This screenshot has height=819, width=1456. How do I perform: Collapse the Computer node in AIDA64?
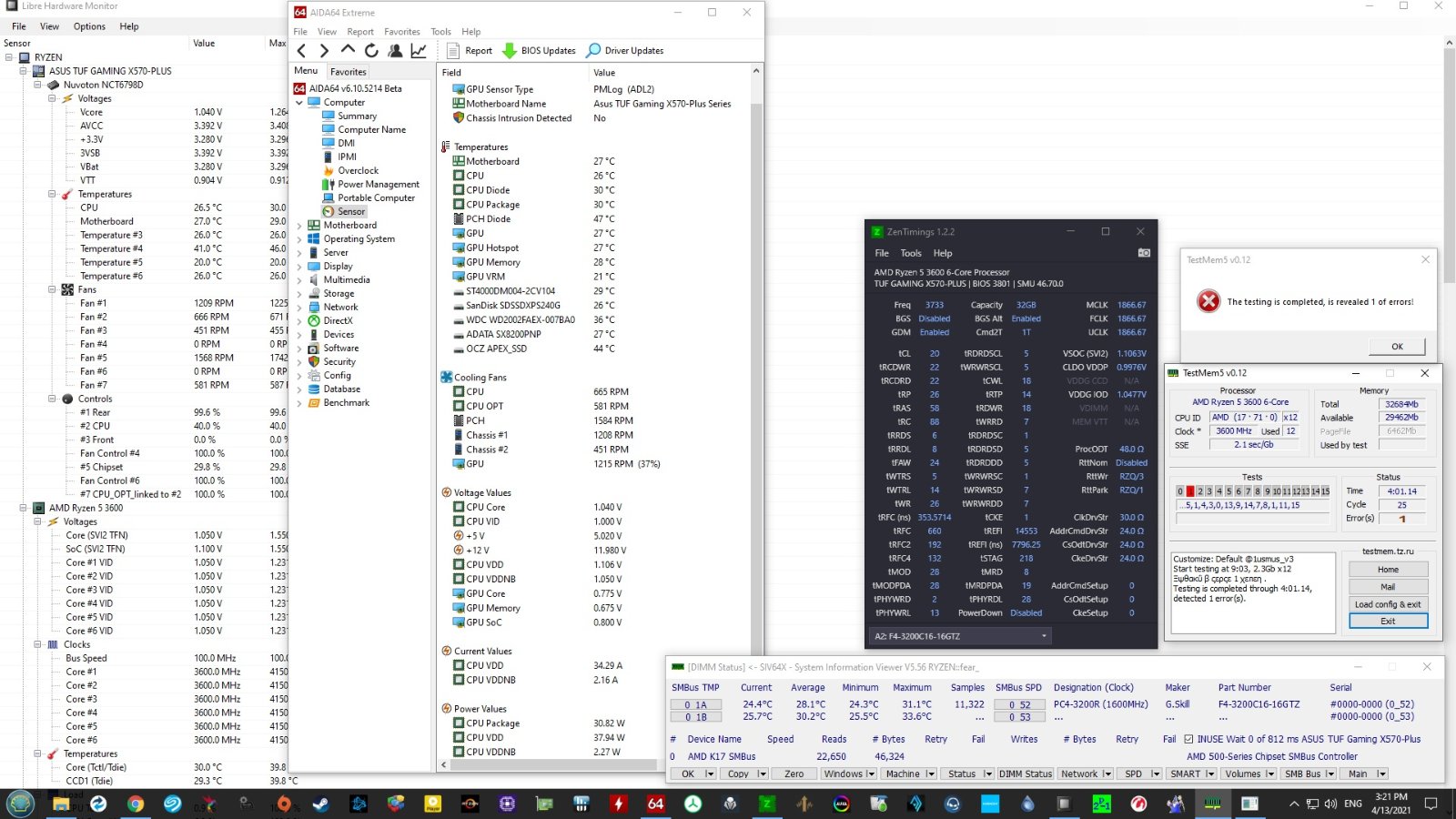click(298, 102)
